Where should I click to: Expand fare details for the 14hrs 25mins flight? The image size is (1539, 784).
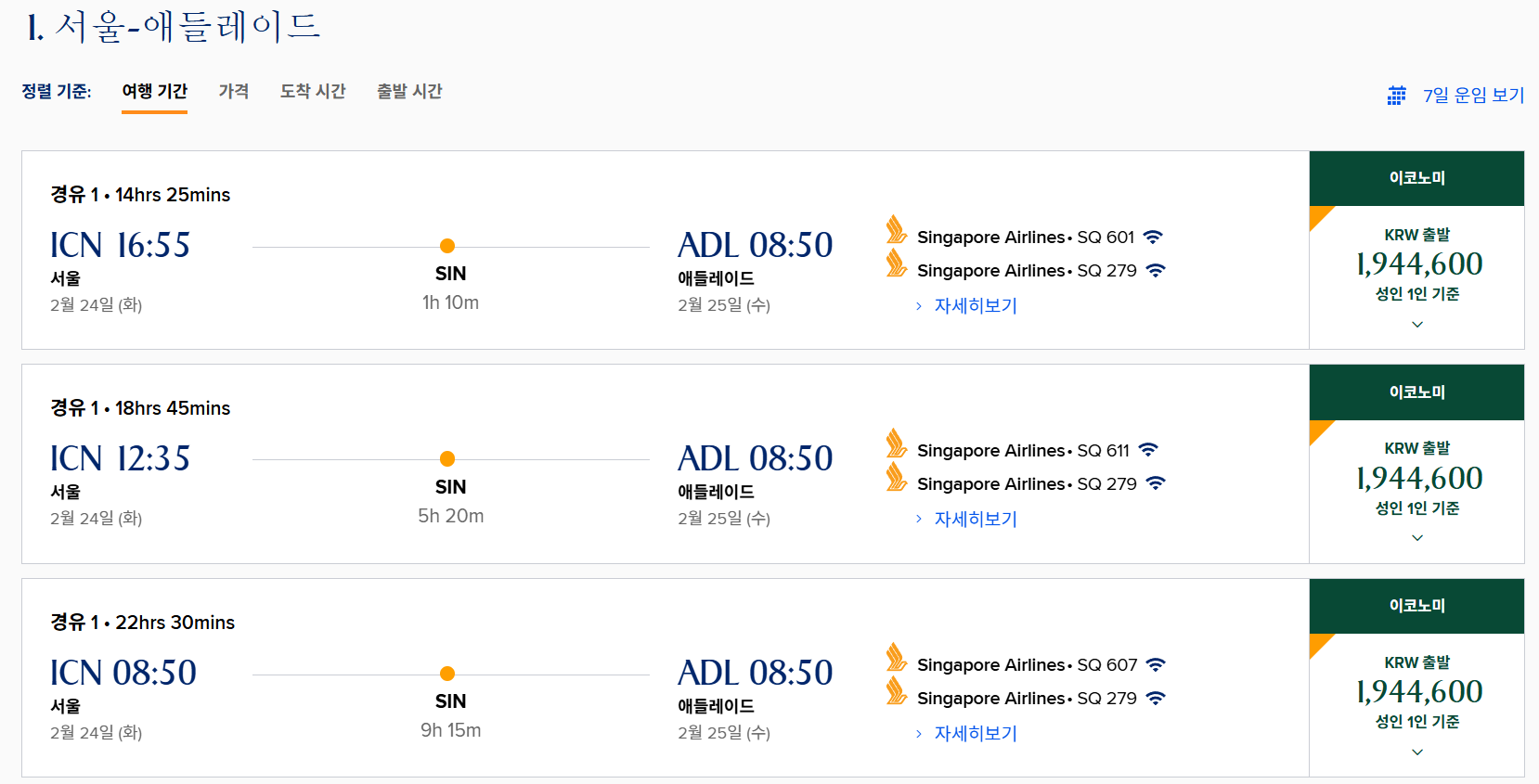[x=1417, y=325]
